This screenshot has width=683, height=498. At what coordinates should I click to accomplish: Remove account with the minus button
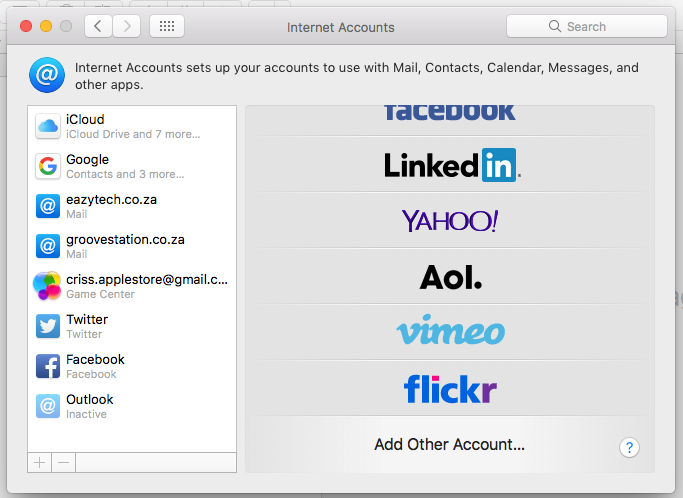pos(64,462)
